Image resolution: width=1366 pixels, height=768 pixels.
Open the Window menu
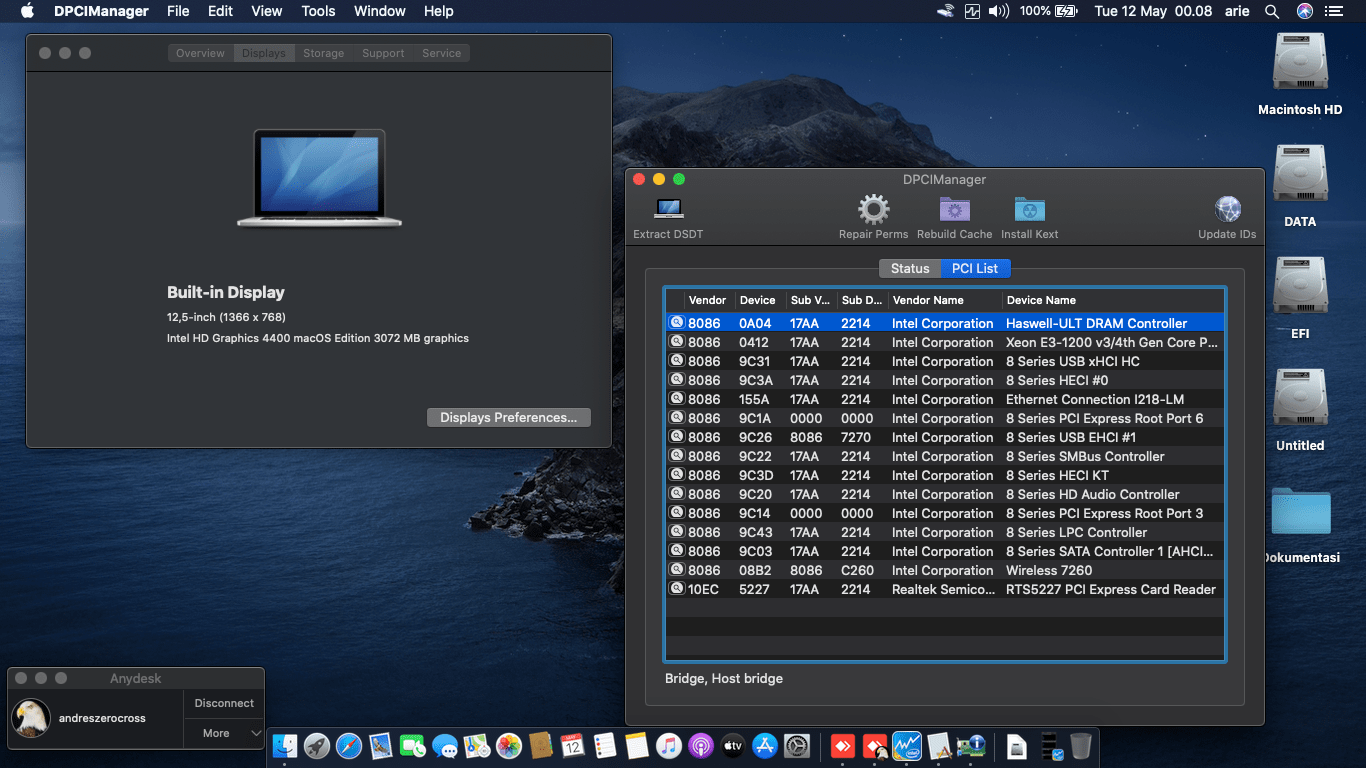pos(380,11)
